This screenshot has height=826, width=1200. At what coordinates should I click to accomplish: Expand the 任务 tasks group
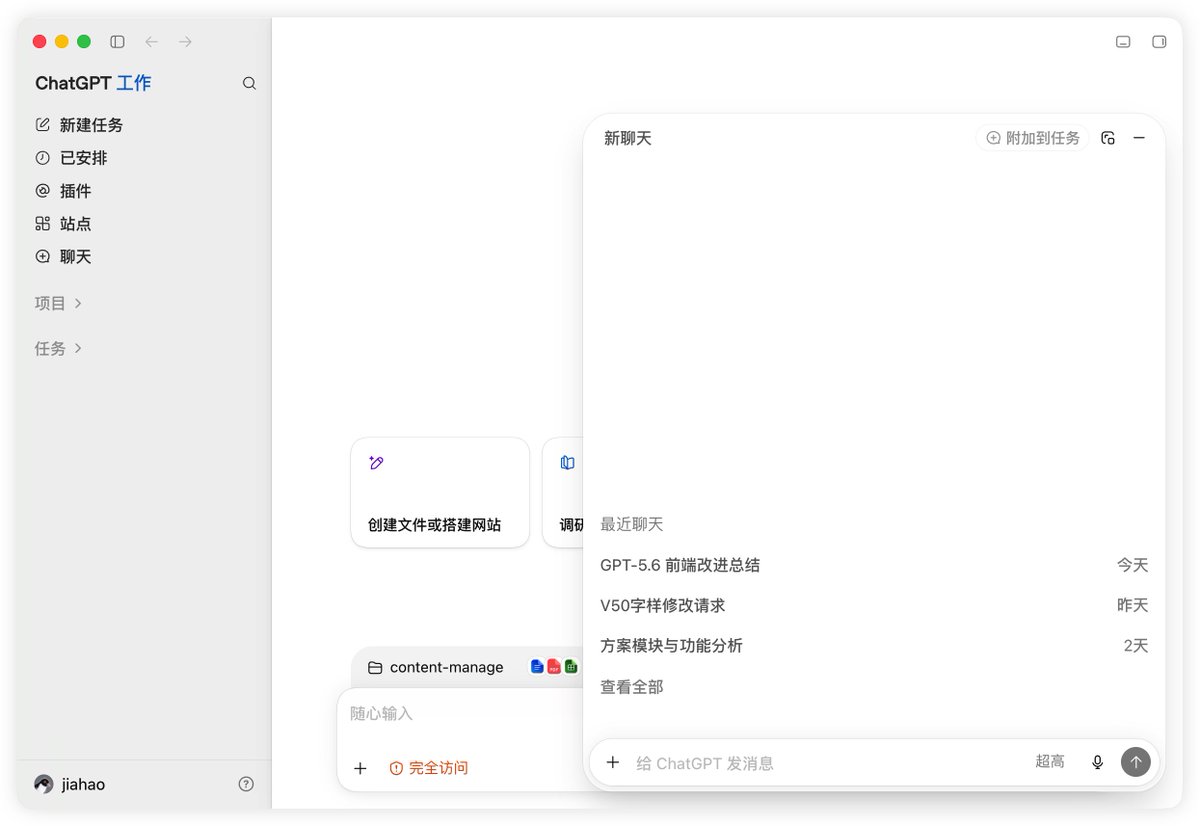point(58,349)
